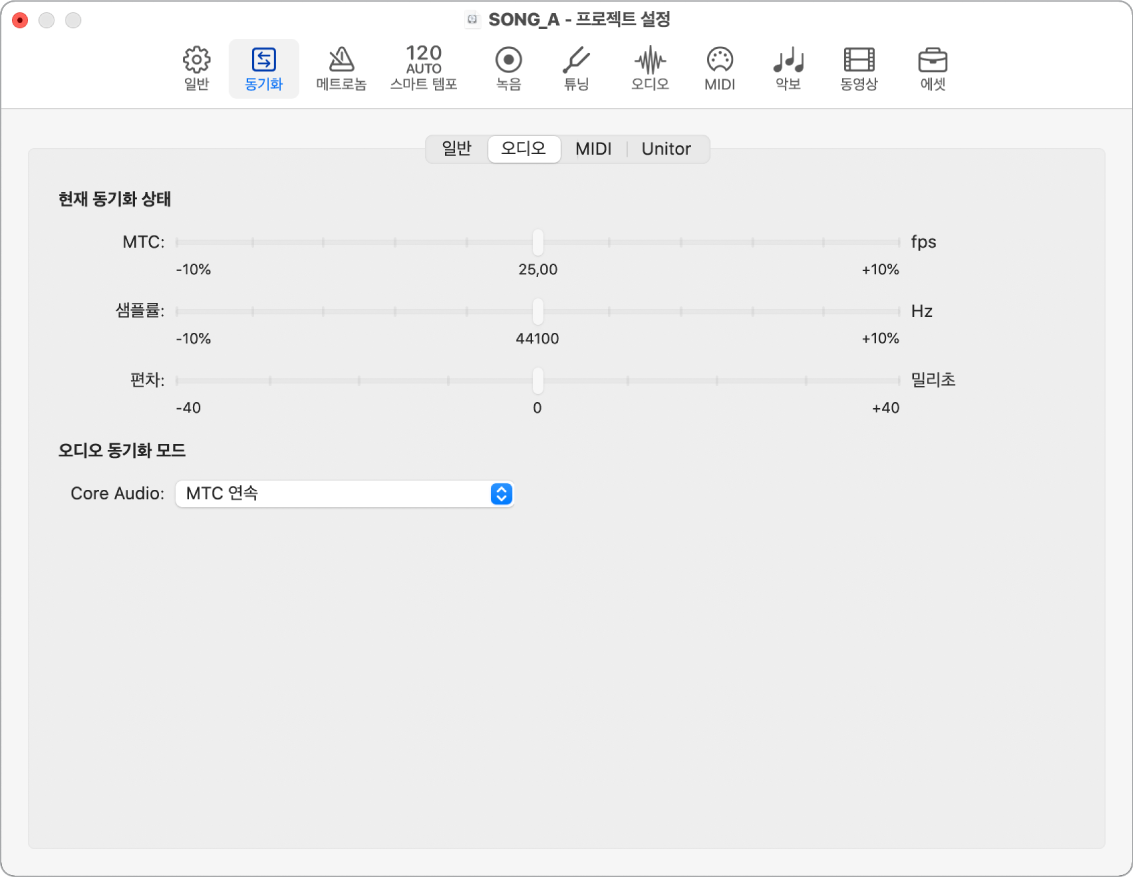Switch to the Unitor sub-tab
Screen dimensions: 1133x878
click(666, 149)
